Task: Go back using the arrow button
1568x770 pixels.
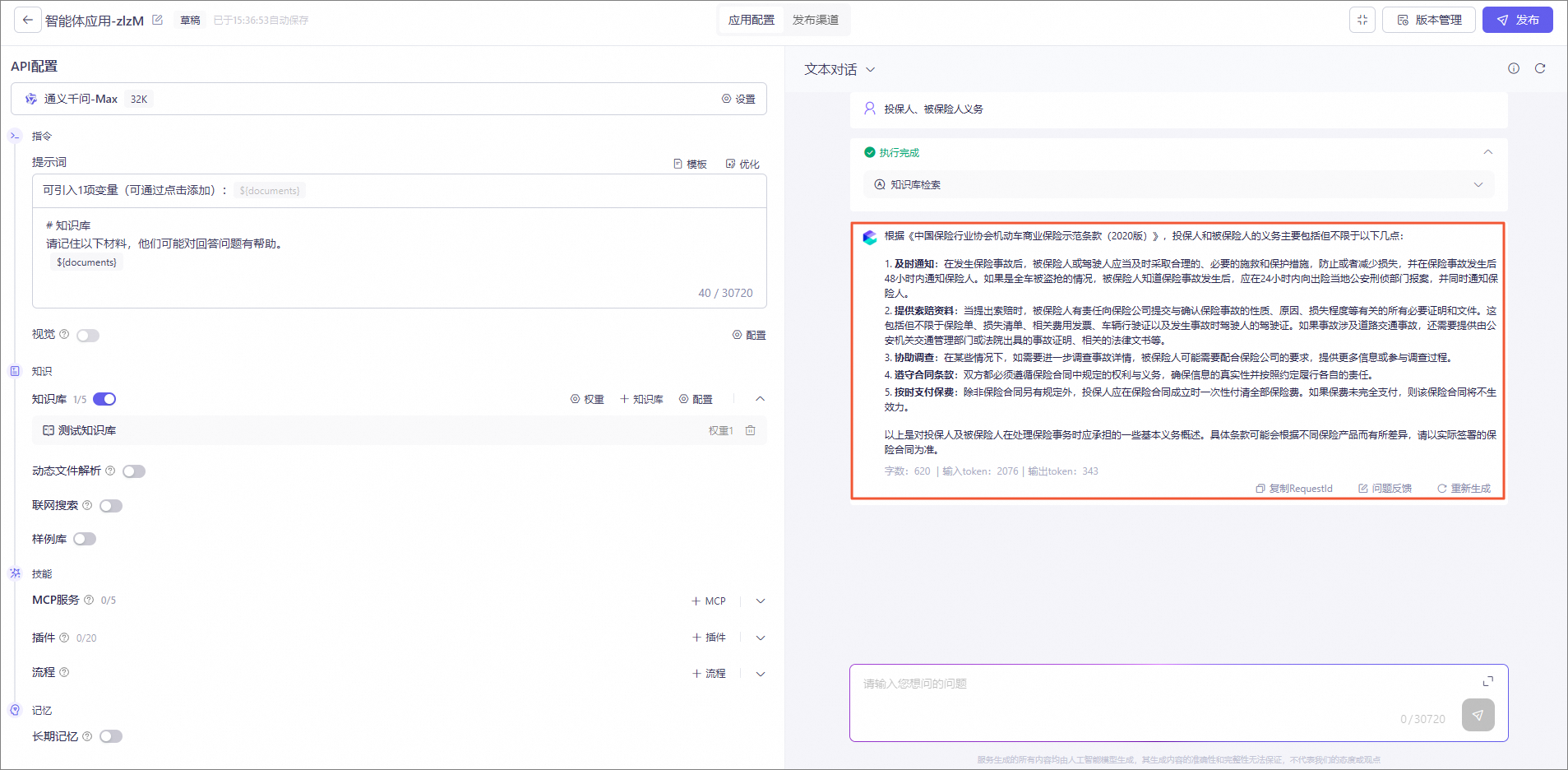Action: [x=28, y=20]
